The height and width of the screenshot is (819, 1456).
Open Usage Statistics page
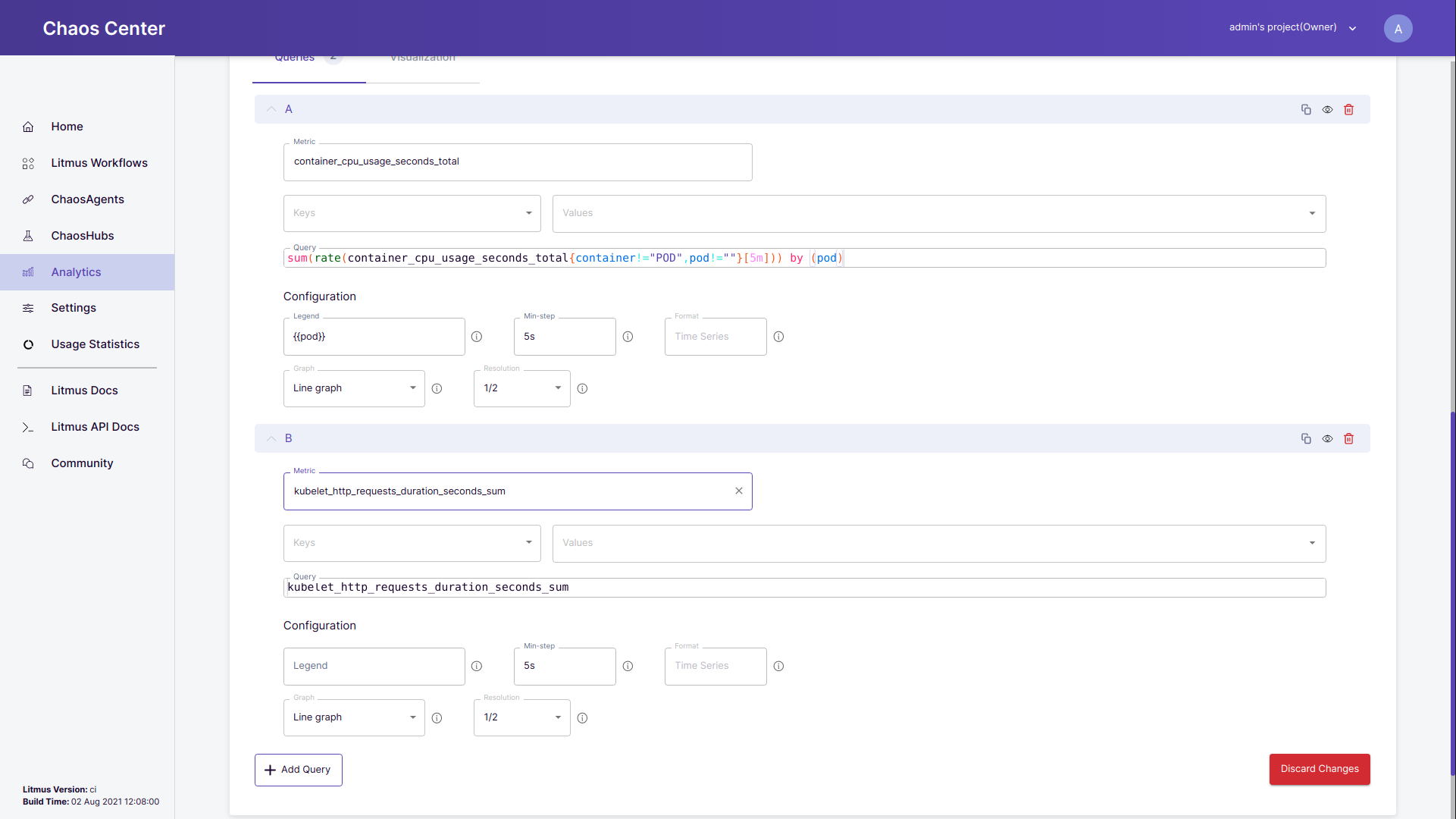[96, 344]
